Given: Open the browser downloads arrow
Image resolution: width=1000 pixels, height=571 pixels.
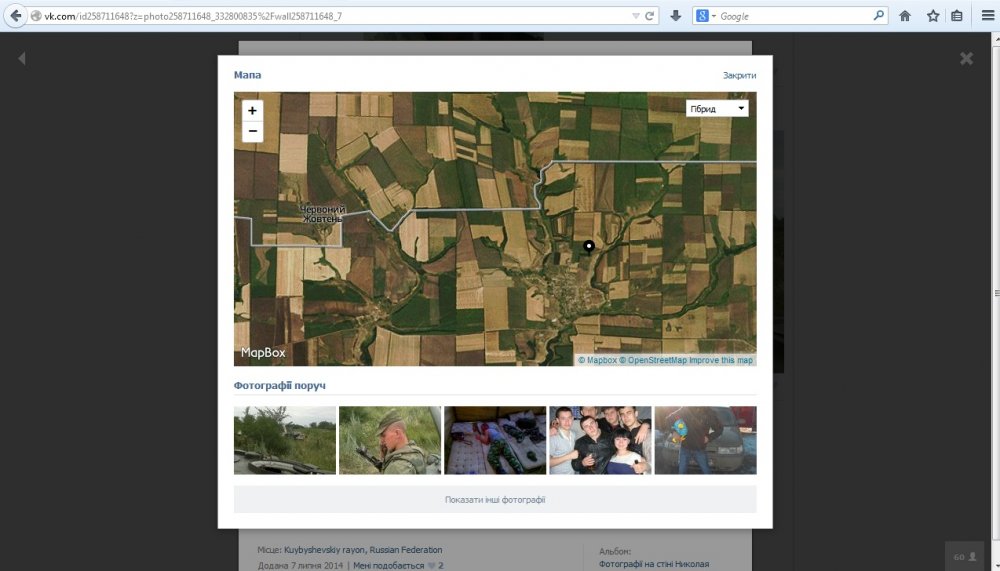Looking at the screenshot, I should 676,16.
